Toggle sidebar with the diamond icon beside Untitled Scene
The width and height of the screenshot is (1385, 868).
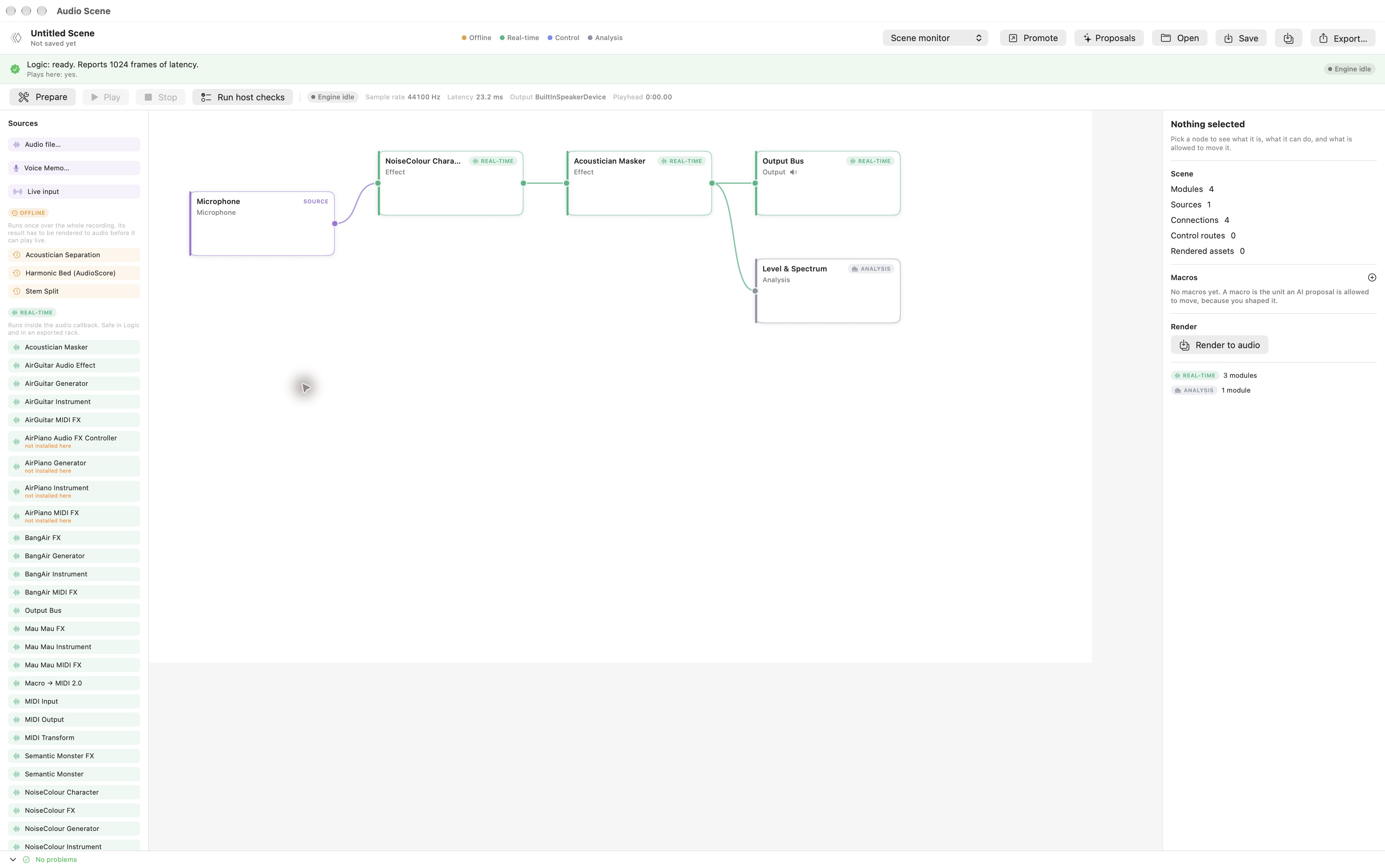16,38
